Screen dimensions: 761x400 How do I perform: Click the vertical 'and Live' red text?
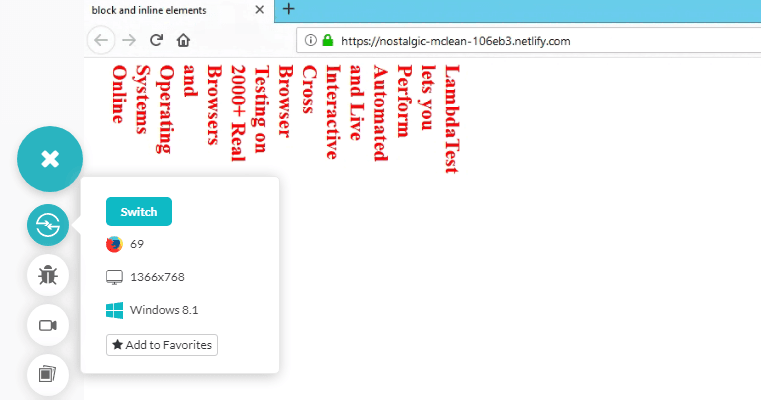[x=357, y=103]
